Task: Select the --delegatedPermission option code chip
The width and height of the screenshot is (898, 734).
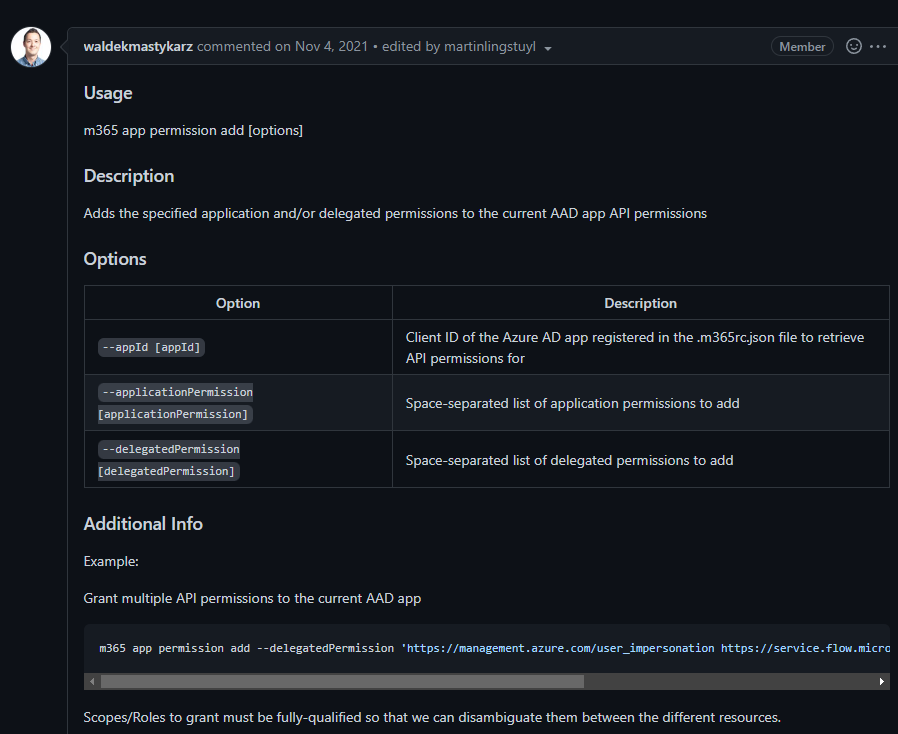Action: coord(168,449)
